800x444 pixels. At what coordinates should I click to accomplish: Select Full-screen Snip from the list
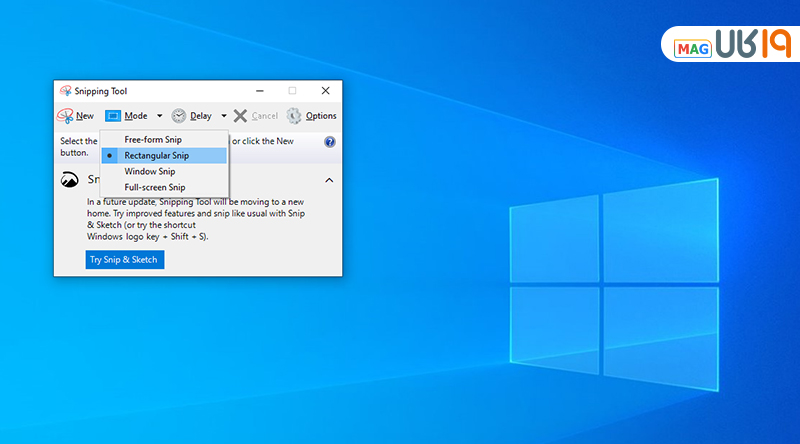click(154, 187)
